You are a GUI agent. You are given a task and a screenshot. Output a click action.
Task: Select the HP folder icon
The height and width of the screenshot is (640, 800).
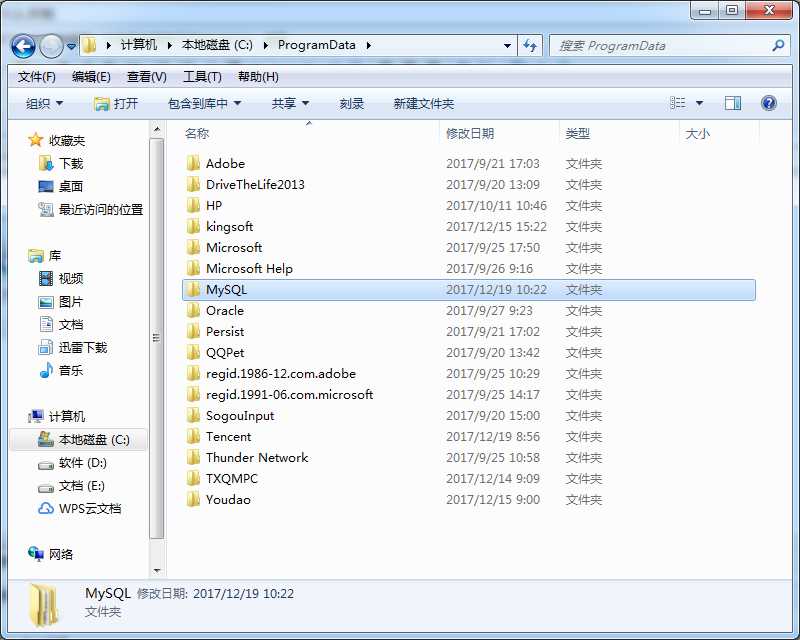(193, 205)
